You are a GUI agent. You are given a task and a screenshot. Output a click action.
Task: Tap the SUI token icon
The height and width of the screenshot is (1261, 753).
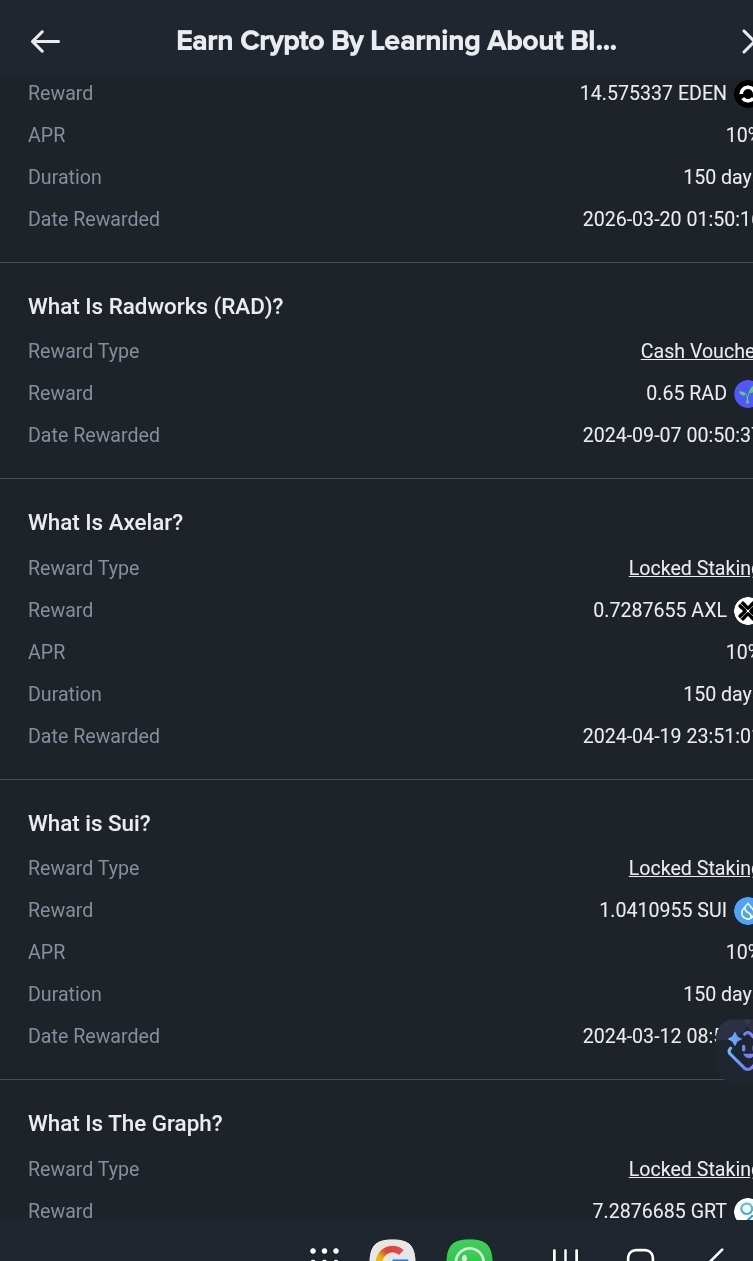click(x=743, y=911)
